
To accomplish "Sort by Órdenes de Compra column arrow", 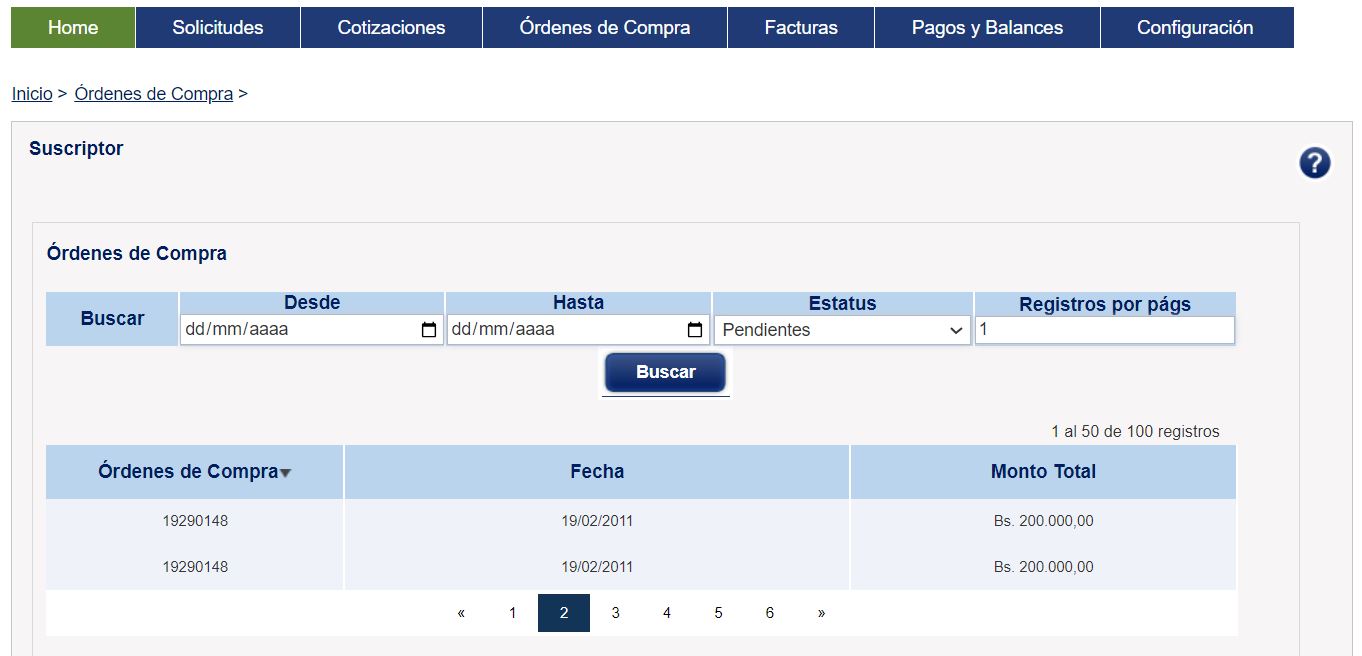I will coord(286,473).
